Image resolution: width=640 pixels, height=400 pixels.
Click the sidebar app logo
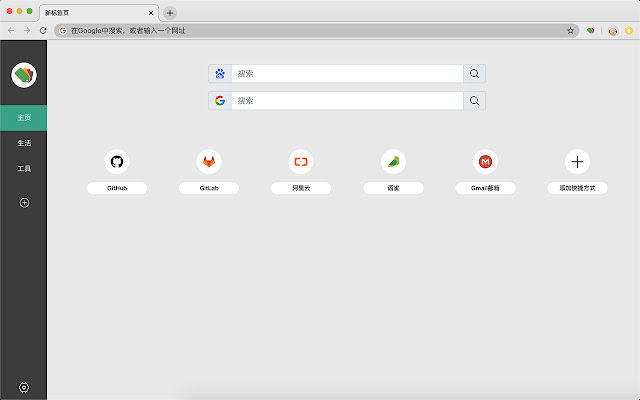(24, 75)
